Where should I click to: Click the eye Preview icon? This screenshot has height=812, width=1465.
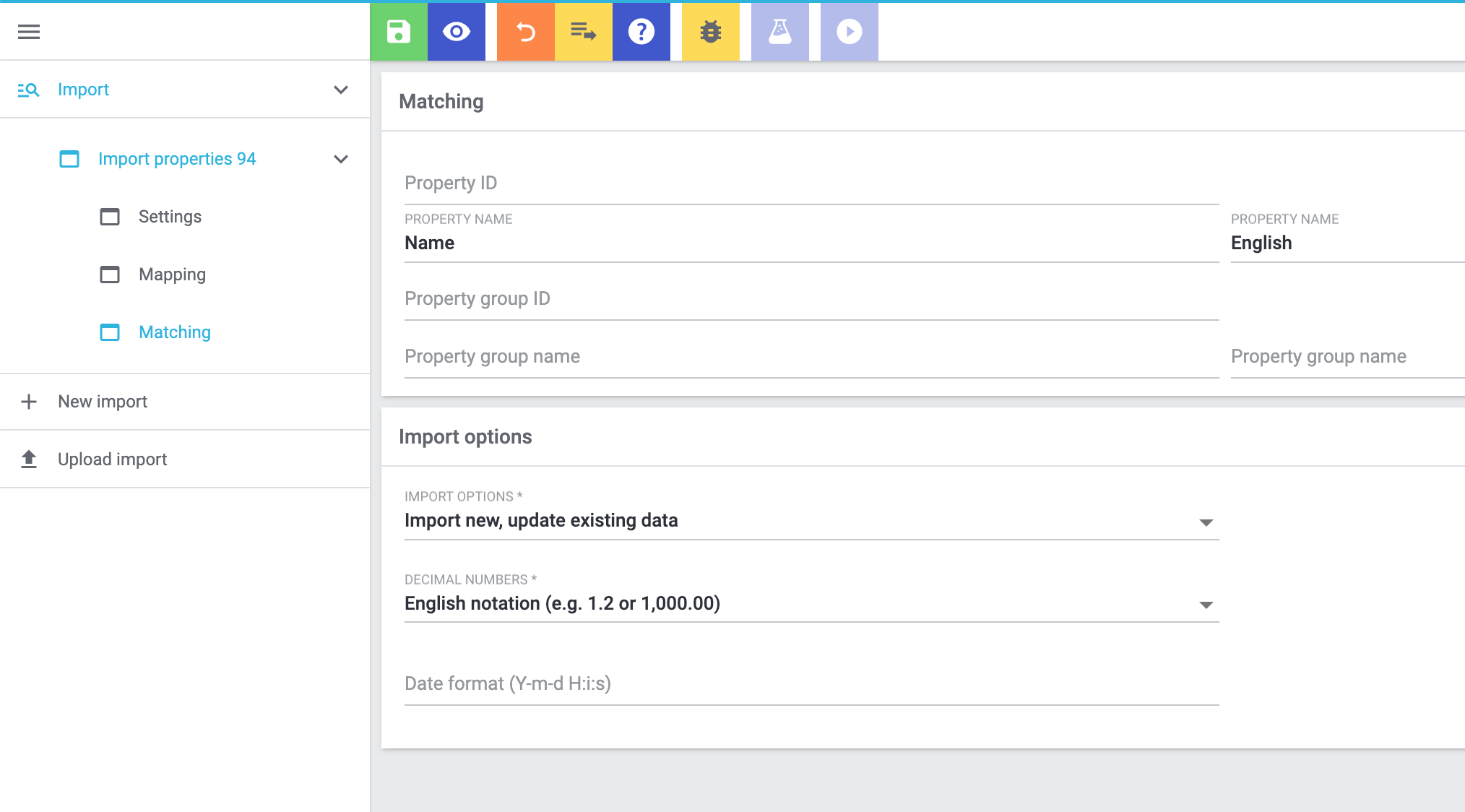pos(456,32)
